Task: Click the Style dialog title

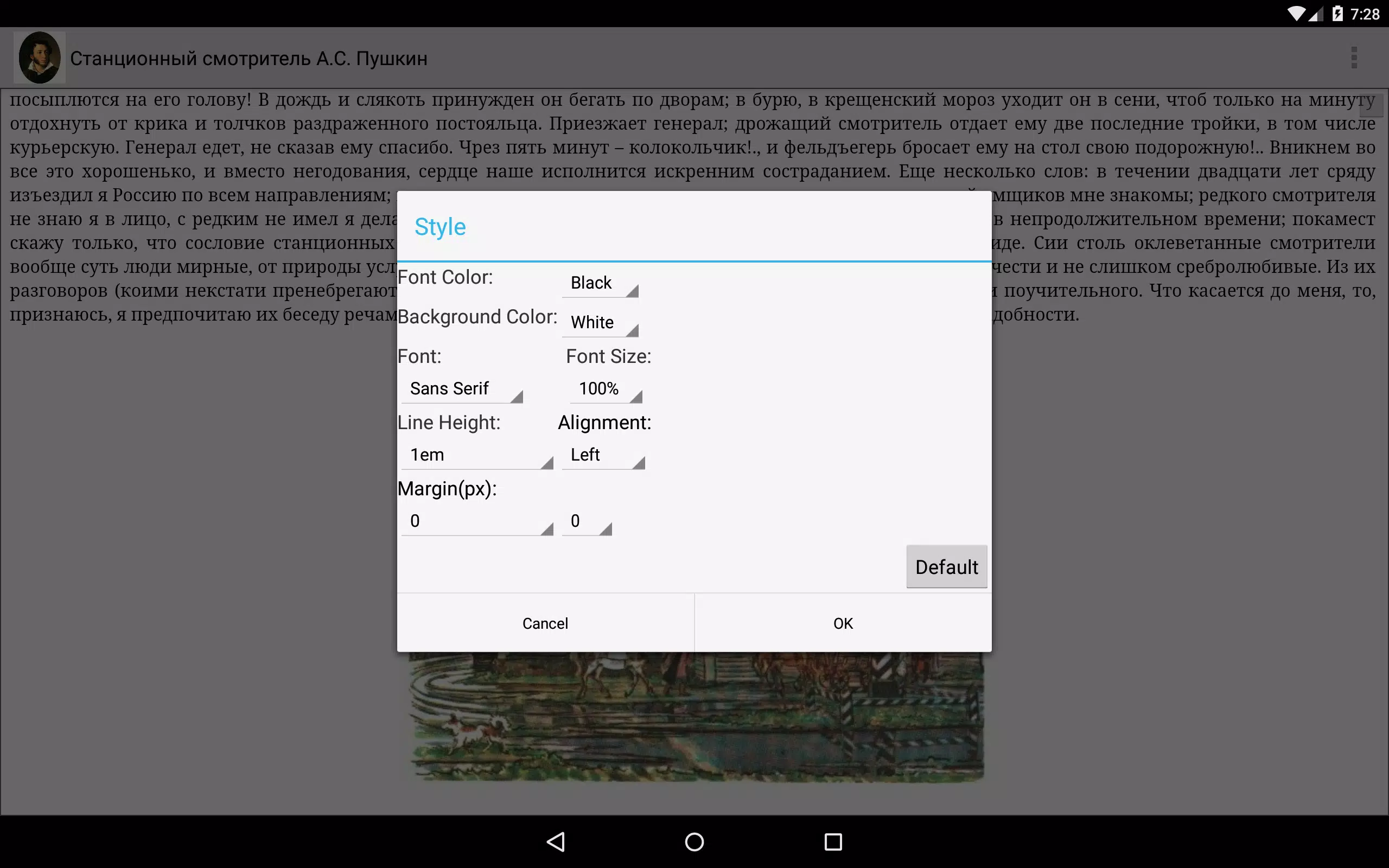Action: tap(440, 227)
